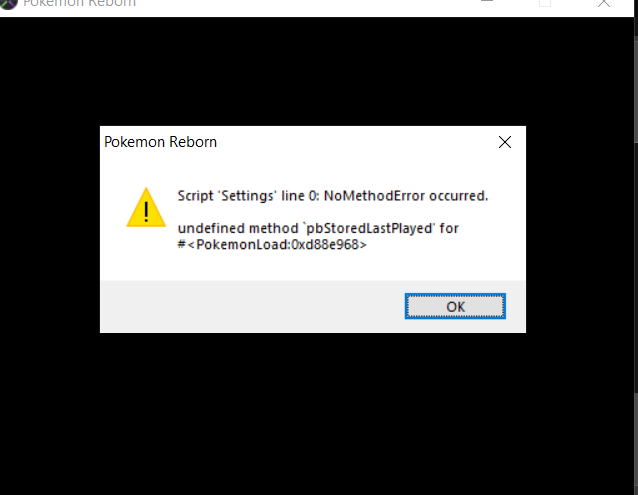Click the OK button in the error dialog
The image size is (638, 495).
click(455, 306)
